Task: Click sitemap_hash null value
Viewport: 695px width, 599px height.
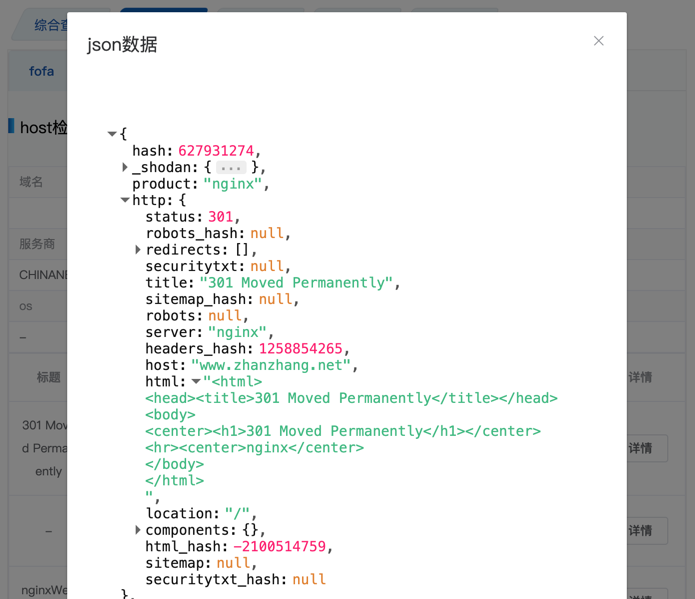Action: pos(275,299)
